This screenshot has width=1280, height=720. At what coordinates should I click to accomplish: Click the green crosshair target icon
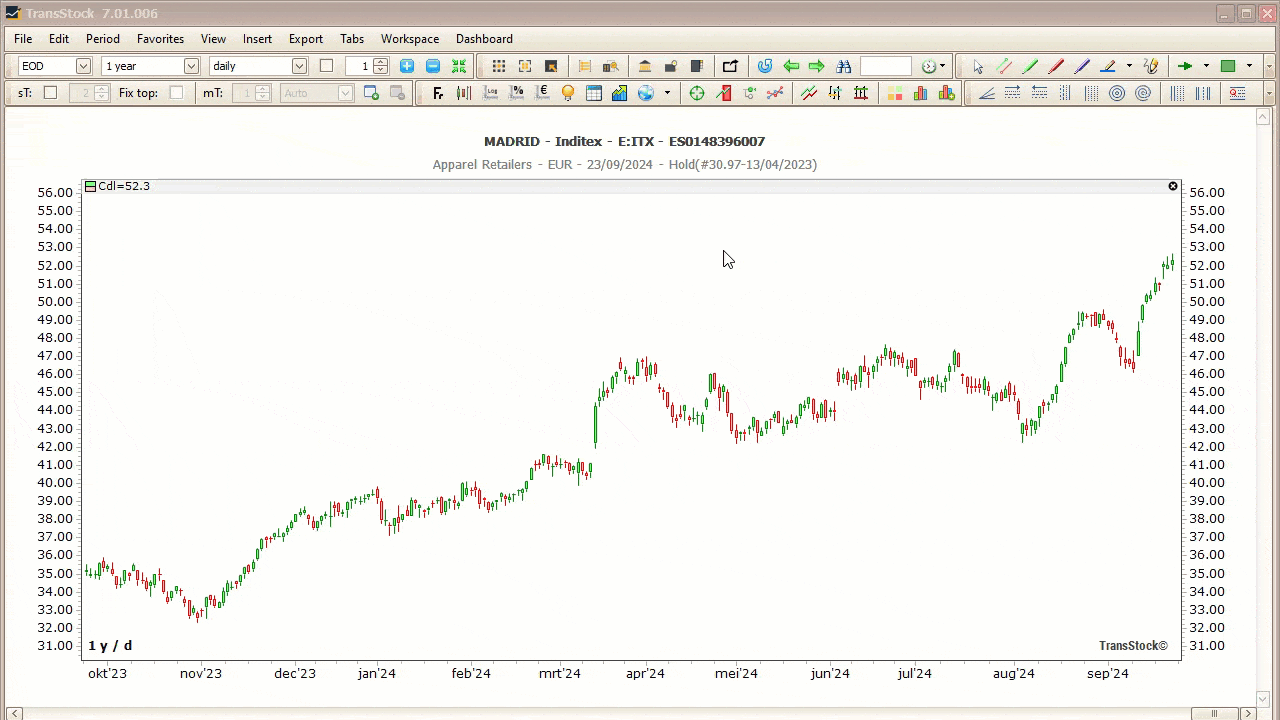(x=697, y=93)
